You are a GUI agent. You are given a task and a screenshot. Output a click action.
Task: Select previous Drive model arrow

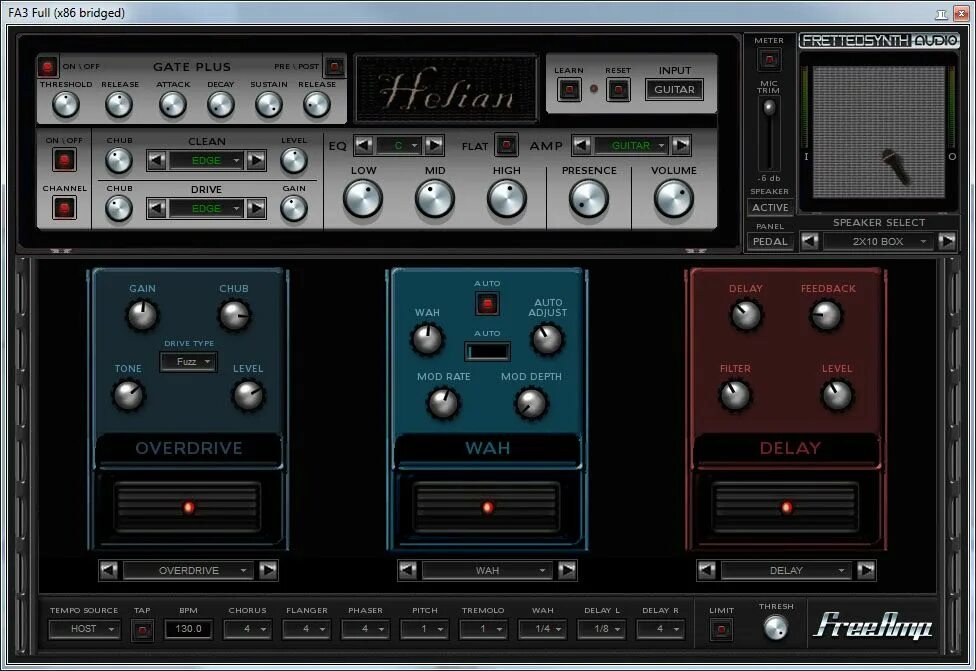pyautogui.click(x=156, y=208)
